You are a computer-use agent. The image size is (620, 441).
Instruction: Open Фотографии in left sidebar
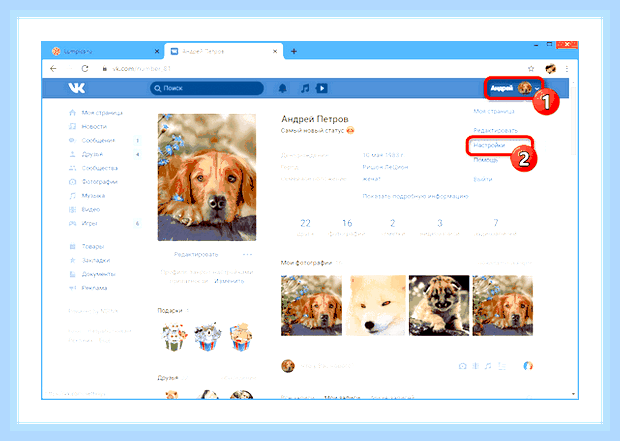[x=100, y=182]
